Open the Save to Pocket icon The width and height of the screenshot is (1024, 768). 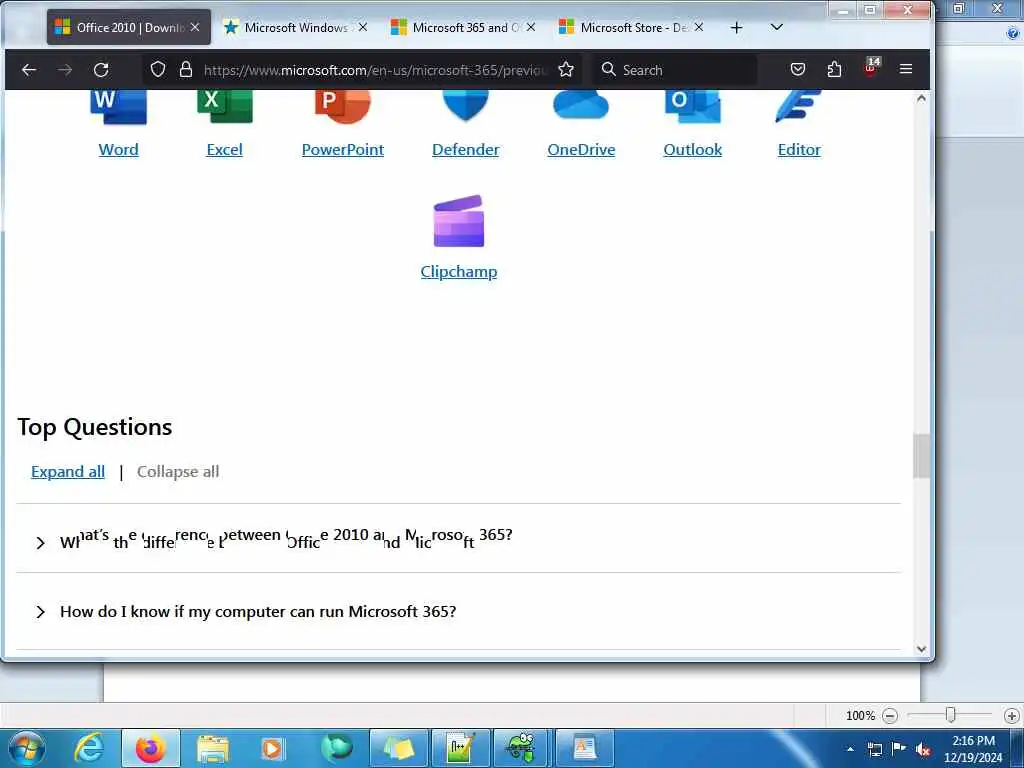(x=797, y=69)
